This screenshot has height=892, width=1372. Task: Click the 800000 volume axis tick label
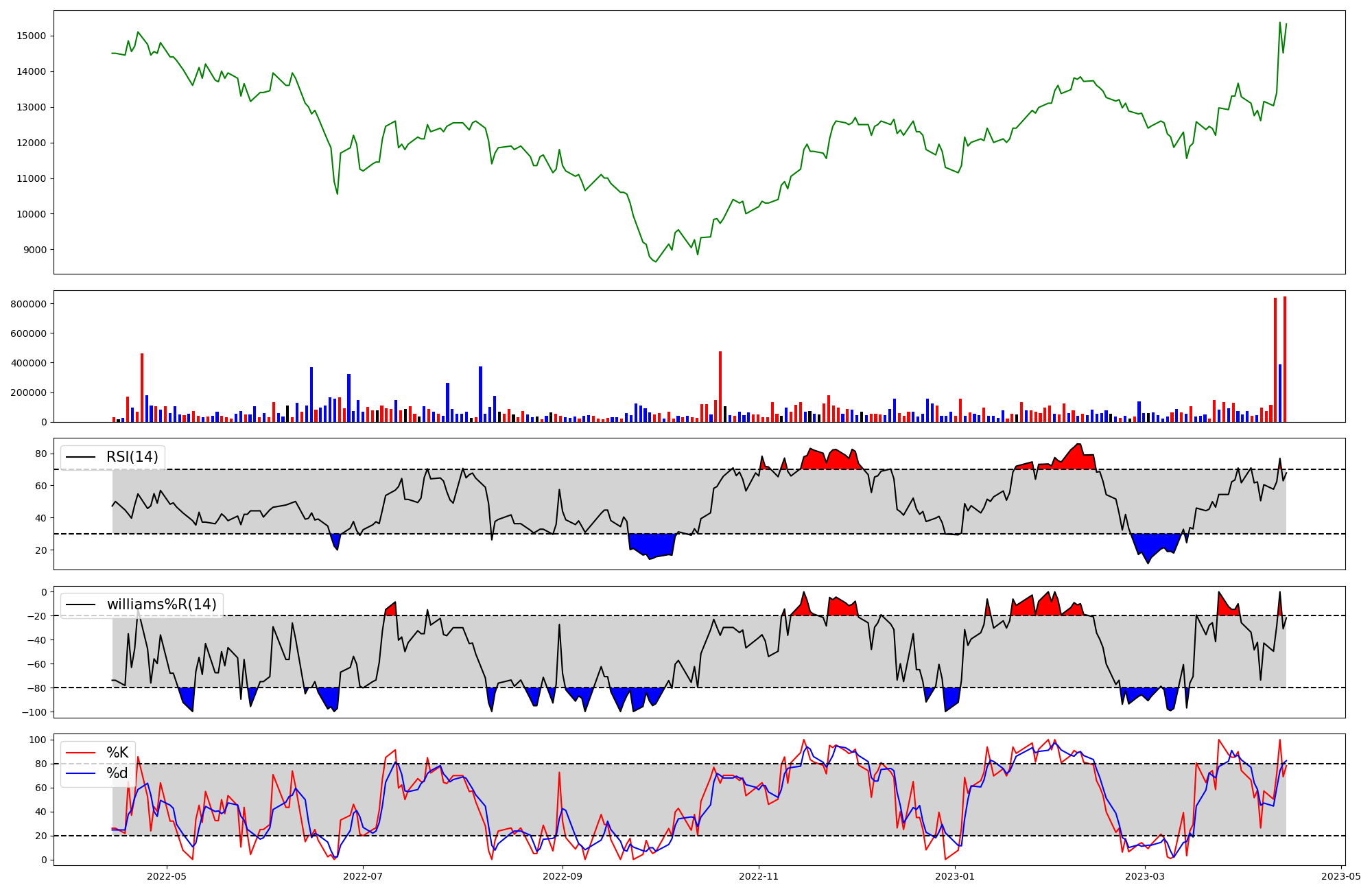(28, 304)
